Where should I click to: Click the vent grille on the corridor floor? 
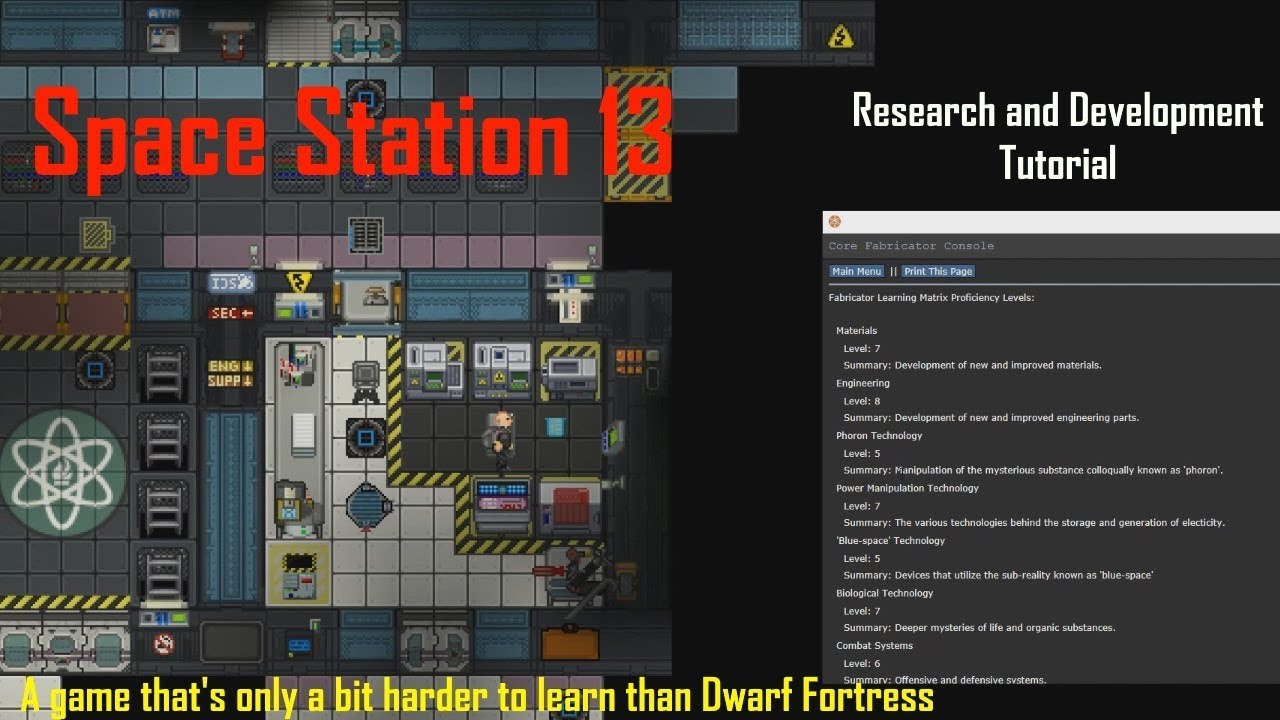pyautogui.click(x=366, y=234)
